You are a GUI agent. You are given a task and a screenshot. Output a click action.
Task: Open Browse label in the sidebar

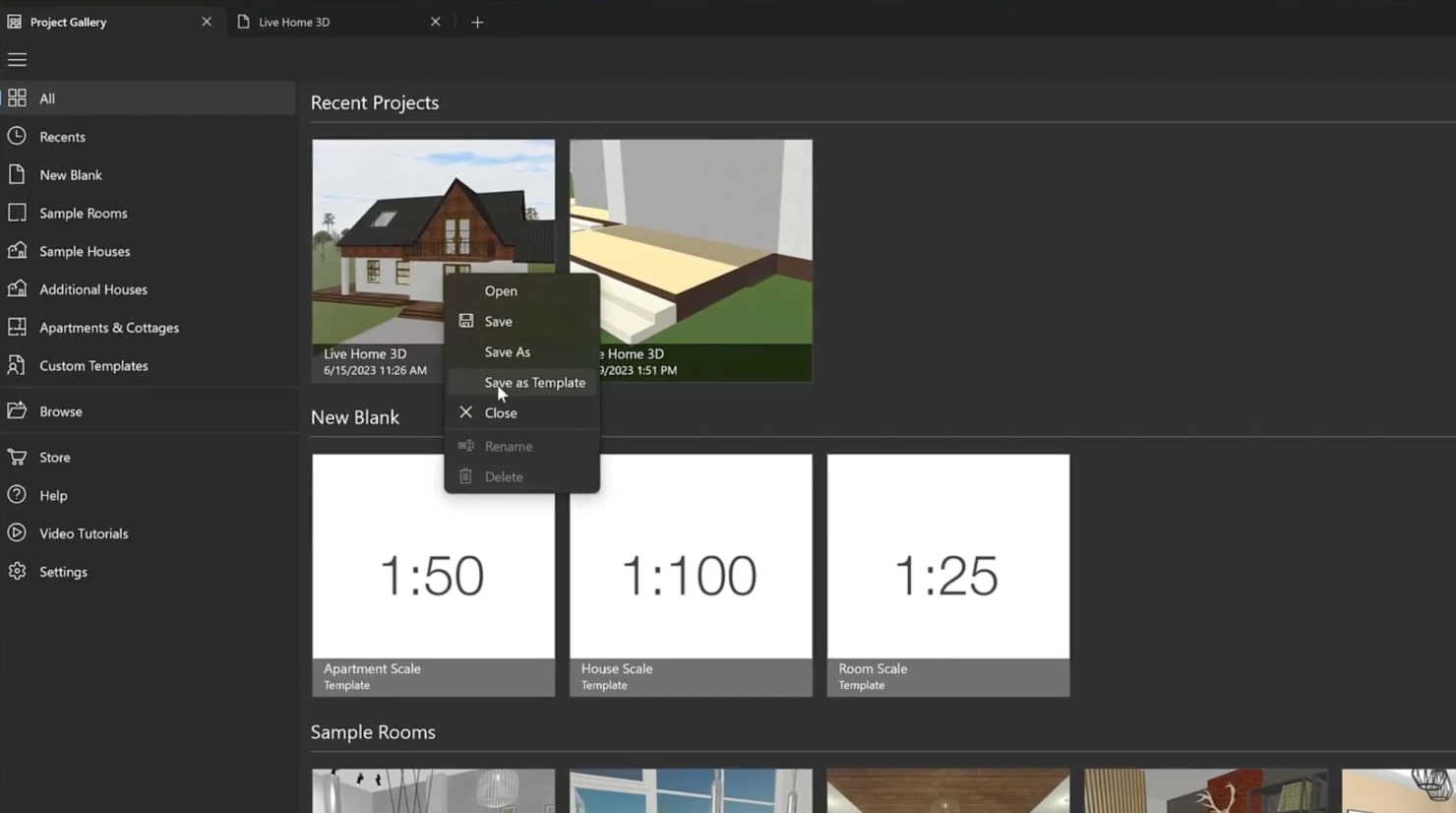[61, 411]
